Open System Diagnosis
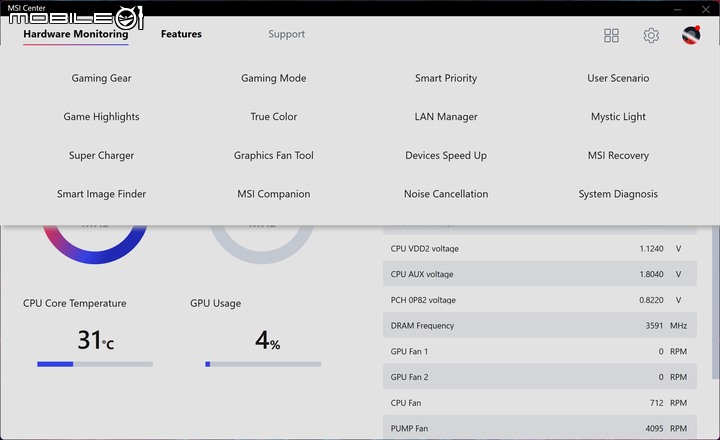 (618, 194)
